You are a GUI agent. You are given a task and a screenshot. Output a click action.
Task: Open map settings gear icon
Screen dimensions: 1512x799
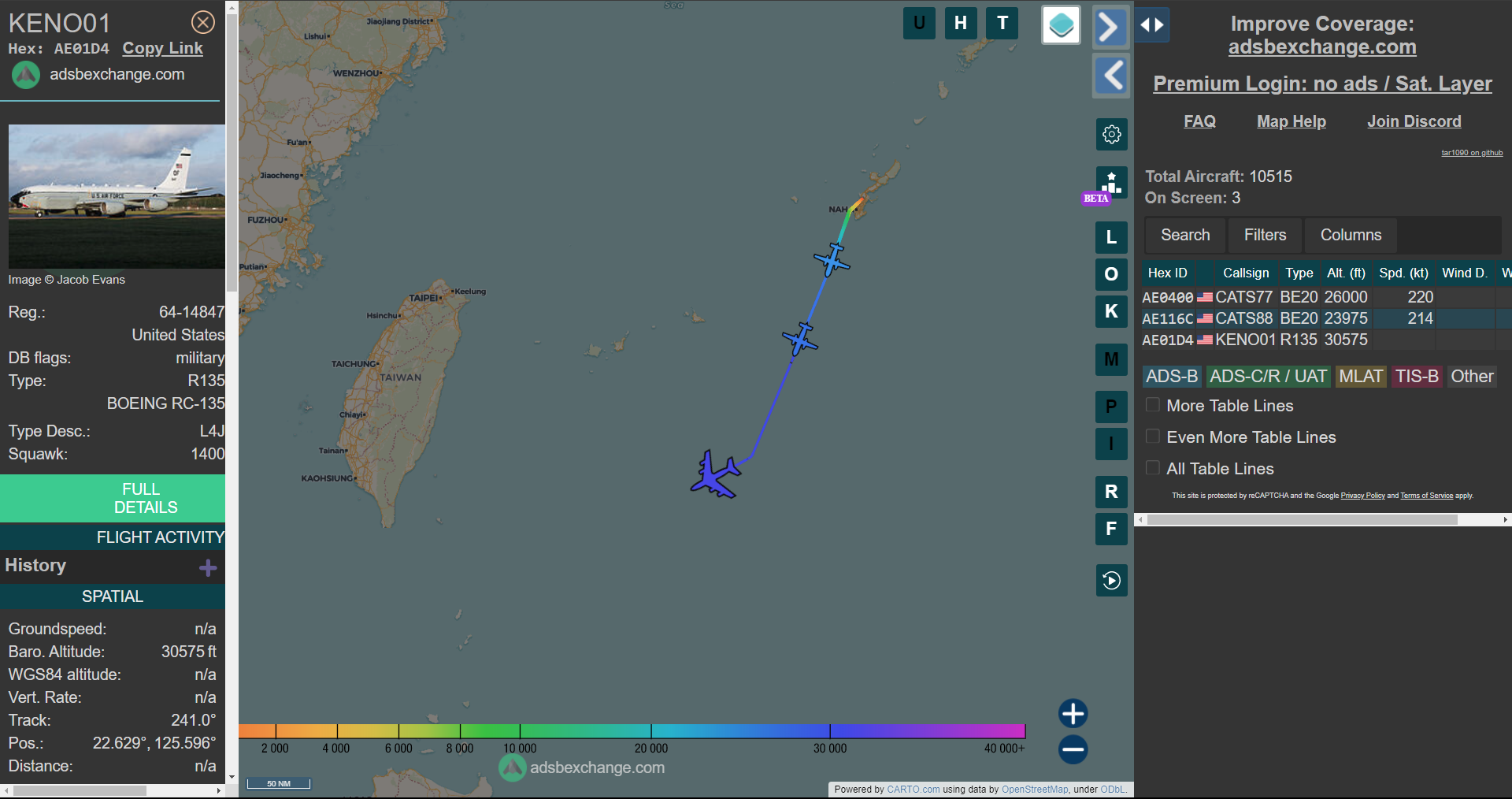coord(1112,134)
